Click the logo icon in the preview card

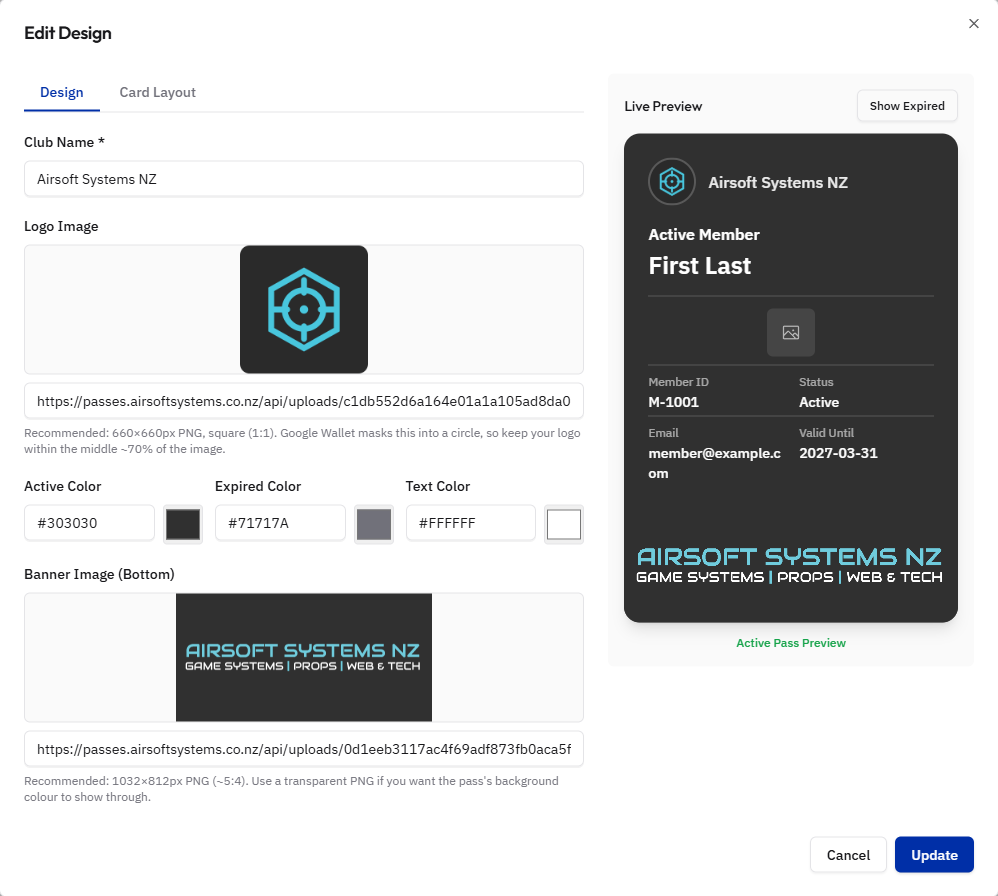pos(671,182)
